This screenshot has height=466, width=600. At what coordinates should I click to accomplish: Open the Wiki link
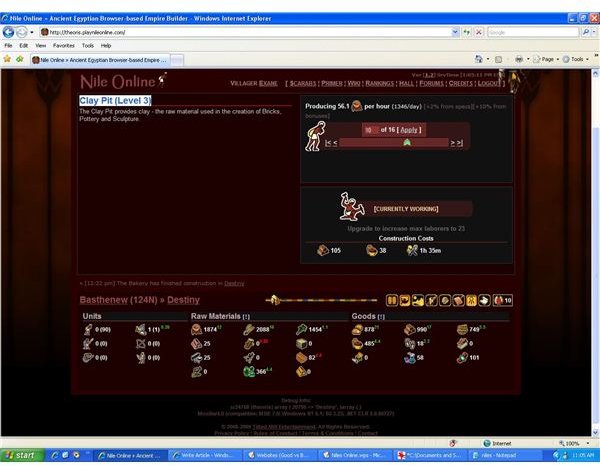click(354, 83)
